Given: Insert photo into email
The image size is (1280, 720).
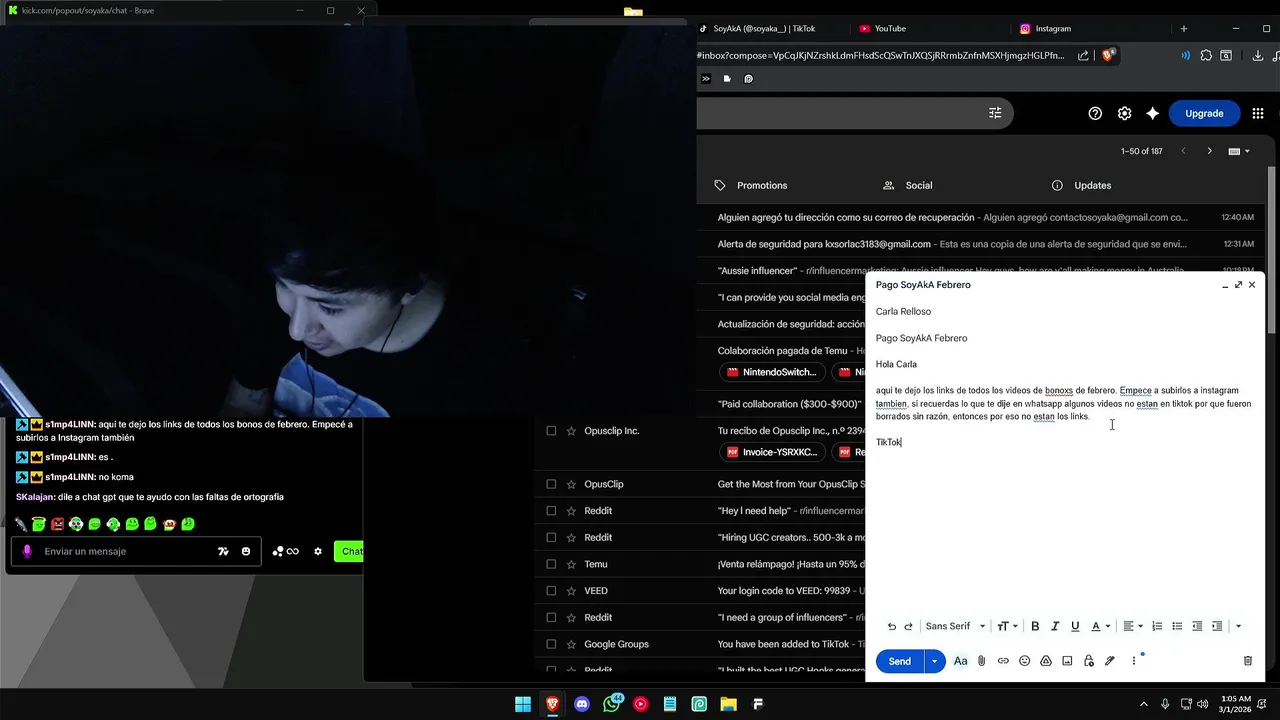Looking at the screenshot, I should point(1067,661).
